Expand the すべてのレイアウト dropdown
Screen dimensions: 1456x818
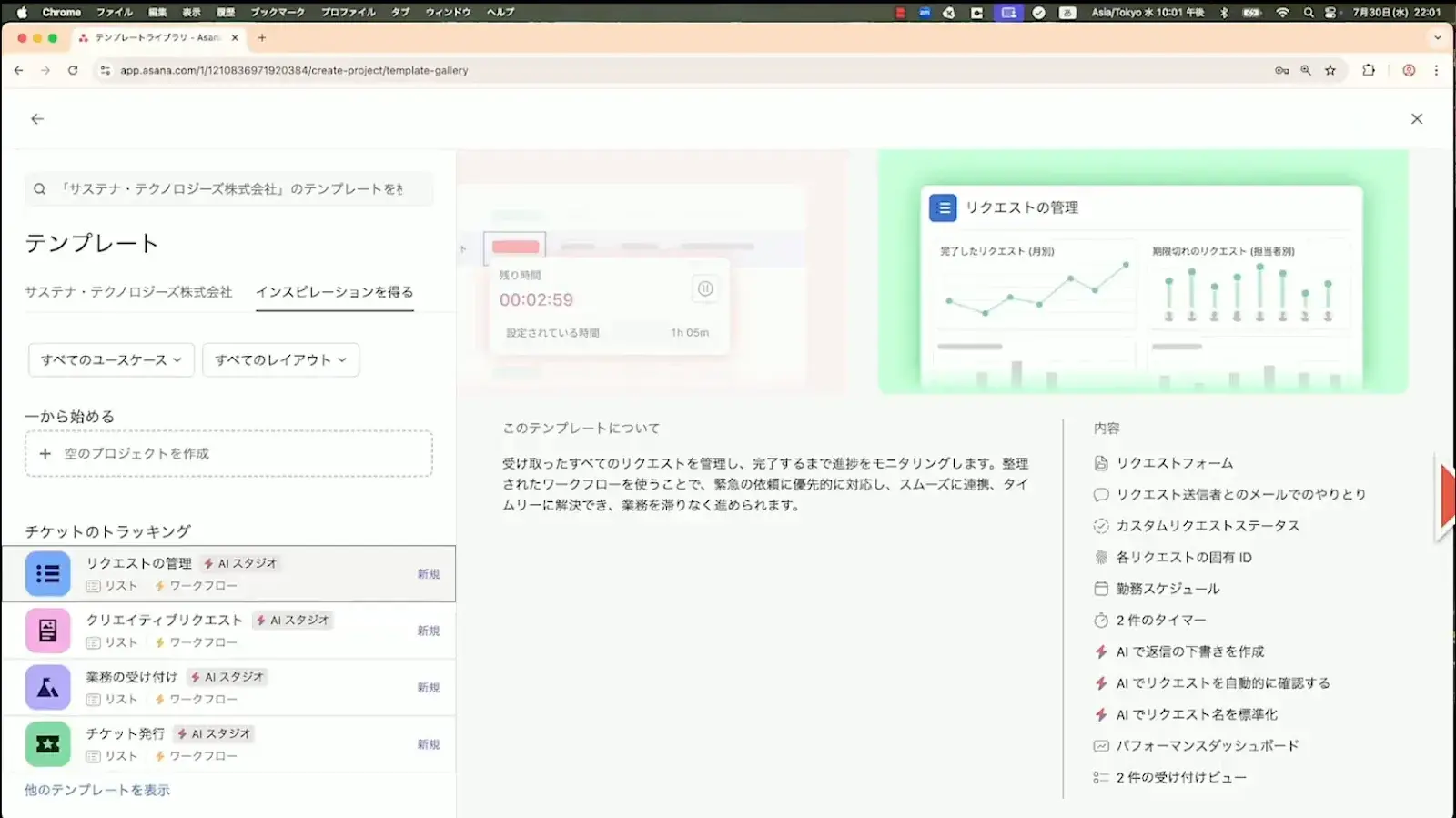[x=280, y=360]
